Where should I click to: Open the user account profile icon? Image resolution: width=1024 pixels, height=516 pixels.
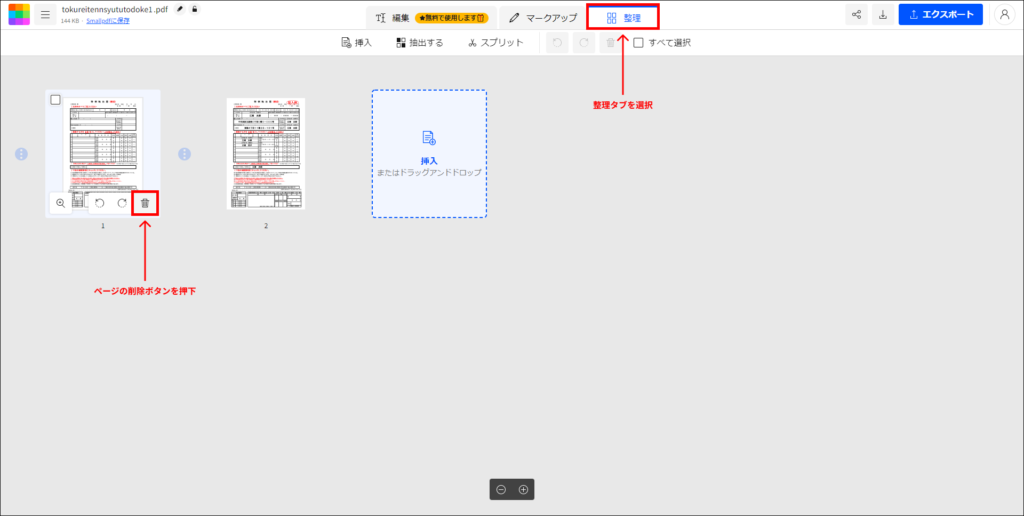tap(1004, 14)
